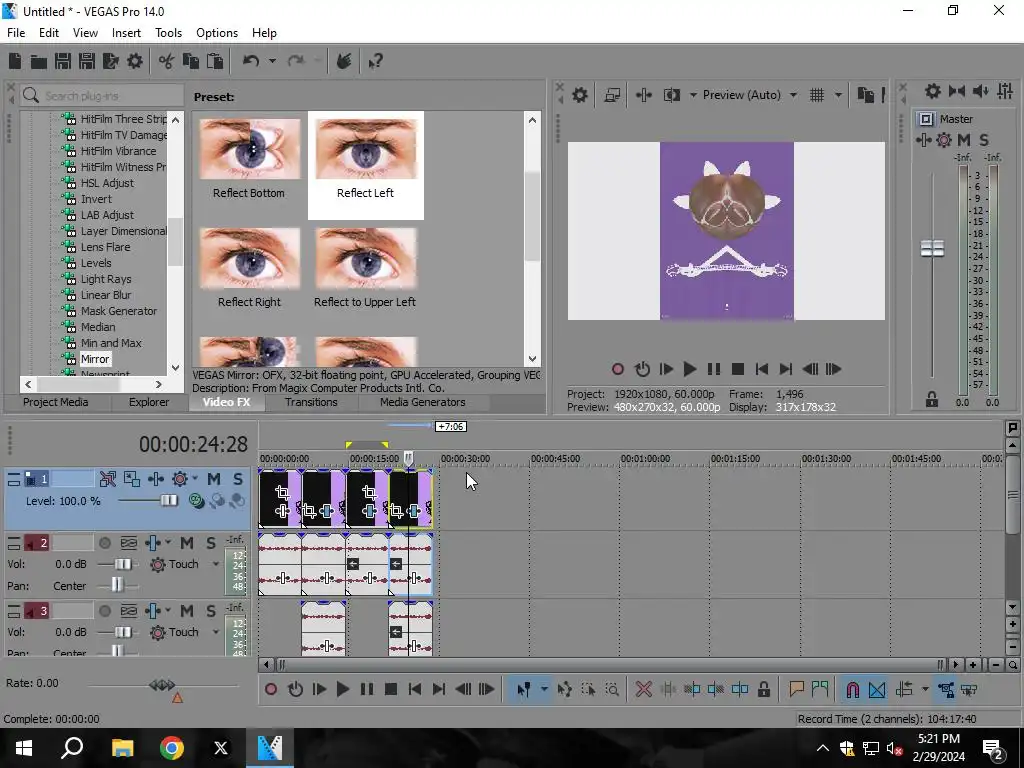Open the Preview (Auto) quality dropdown
1024x768 pixels.
click(x=793, y=95)
